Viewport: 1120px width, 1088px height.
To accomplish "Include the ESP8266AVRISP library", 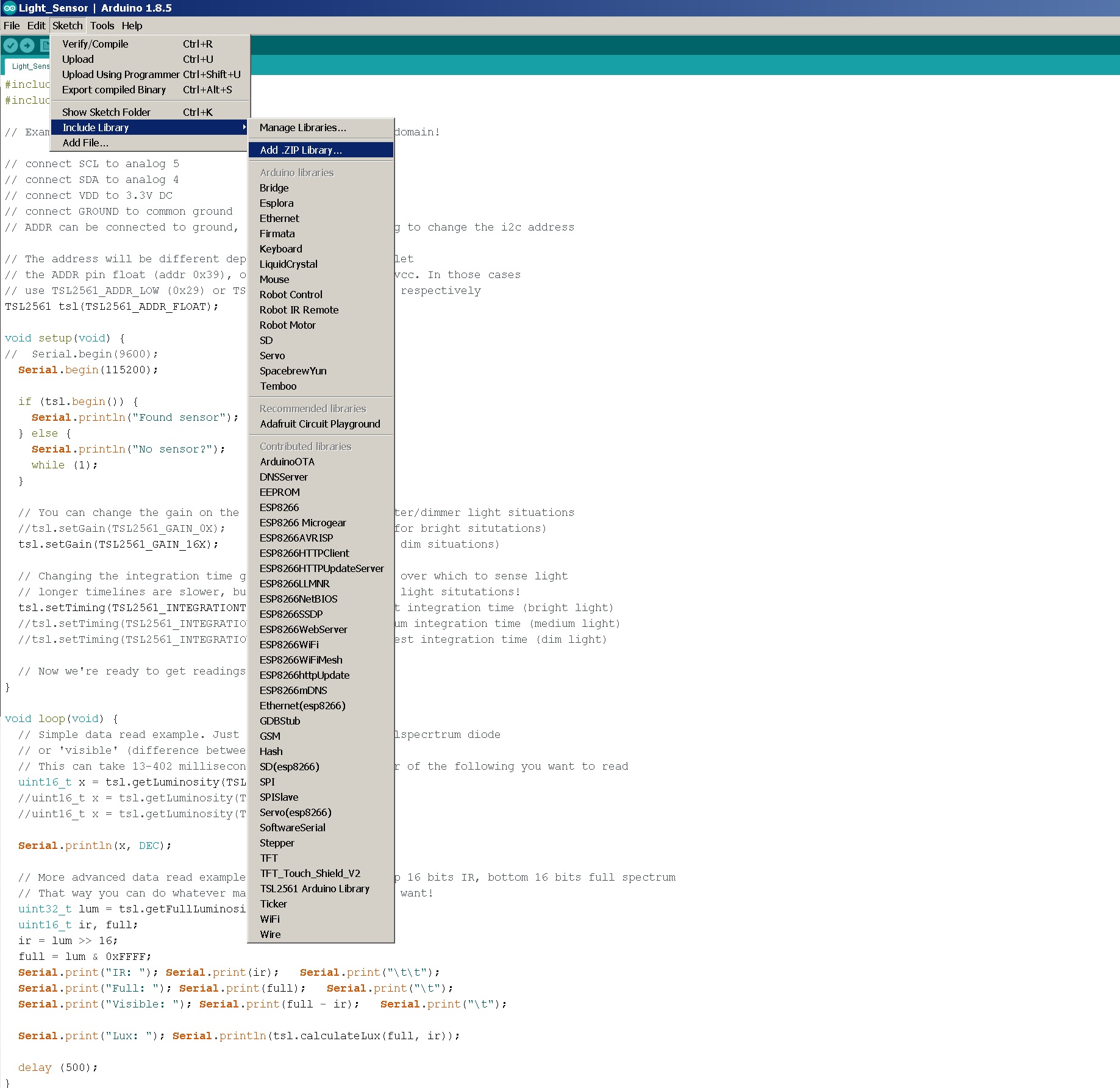I will (x=321, y=538).
